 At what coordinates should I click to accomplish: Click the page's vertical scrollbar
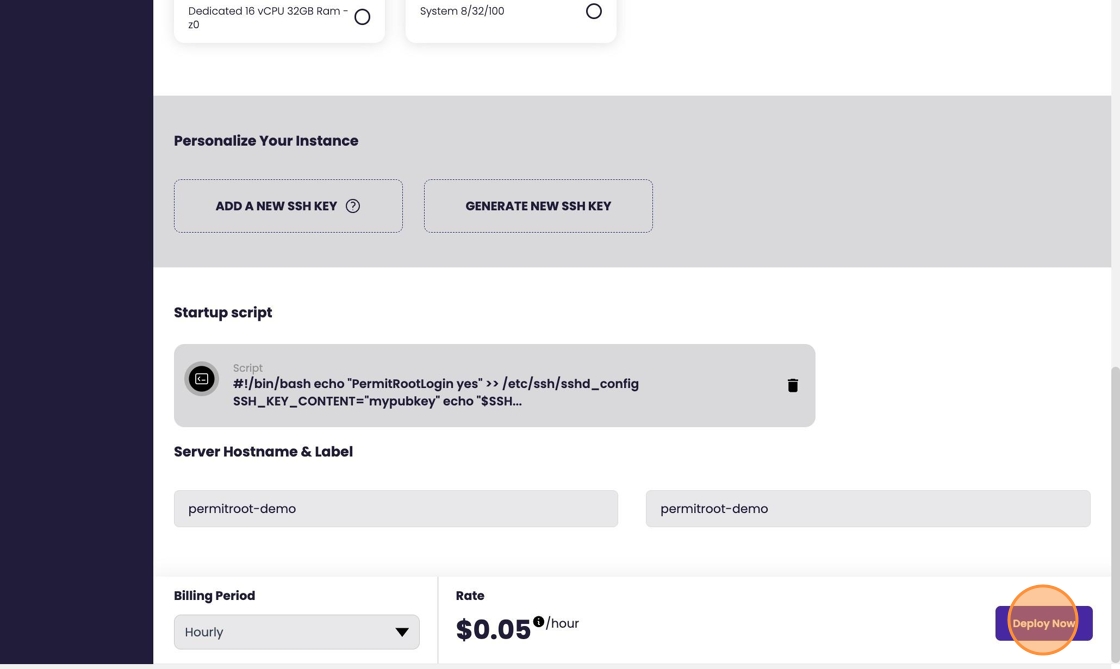[1115, 500]
